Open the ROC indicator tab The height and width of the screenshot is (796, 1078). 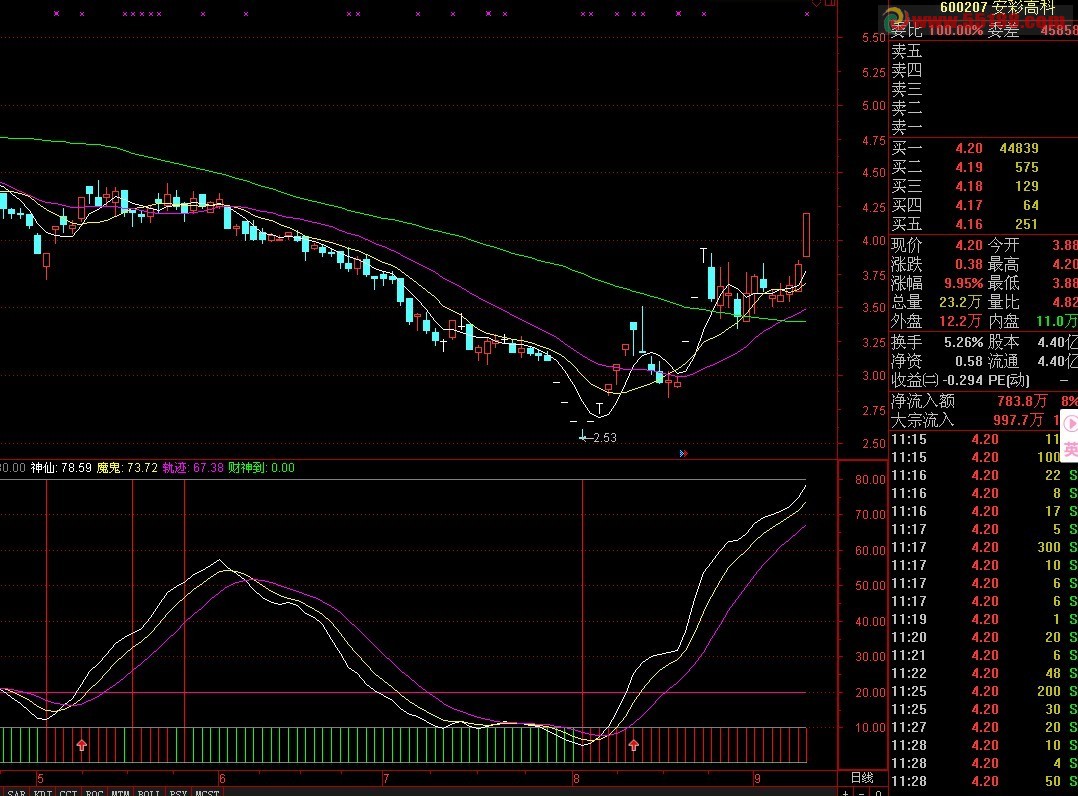click(x=94, y=792)
